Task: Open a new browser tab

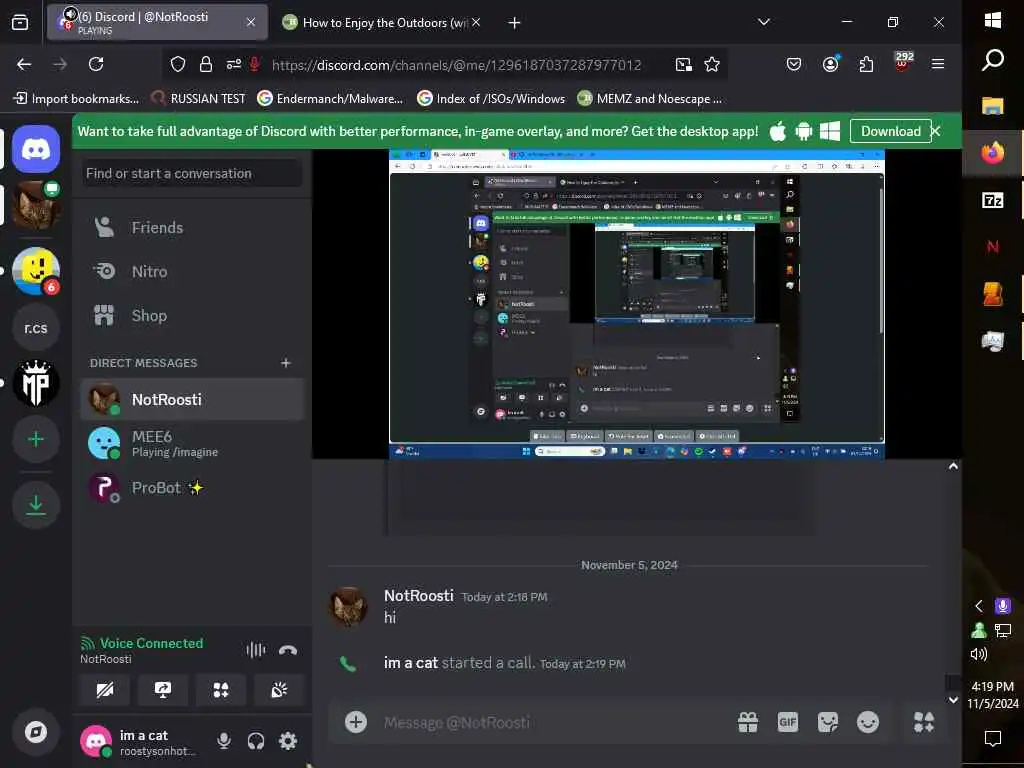Action: coord(515,23)
